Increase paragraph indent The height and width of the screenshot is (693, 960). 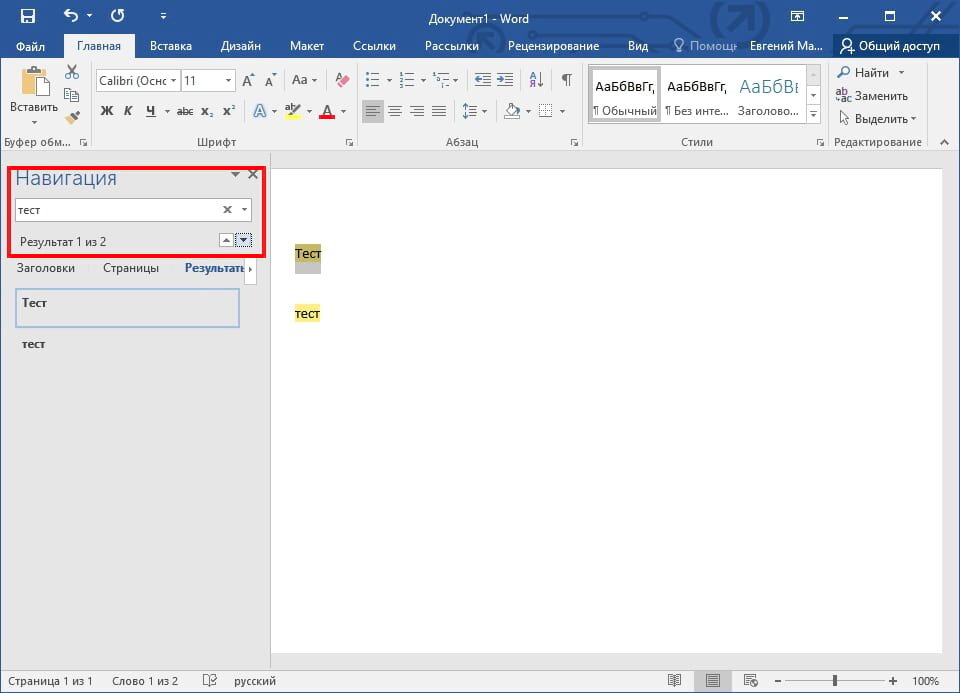click(x=505, y=80)
